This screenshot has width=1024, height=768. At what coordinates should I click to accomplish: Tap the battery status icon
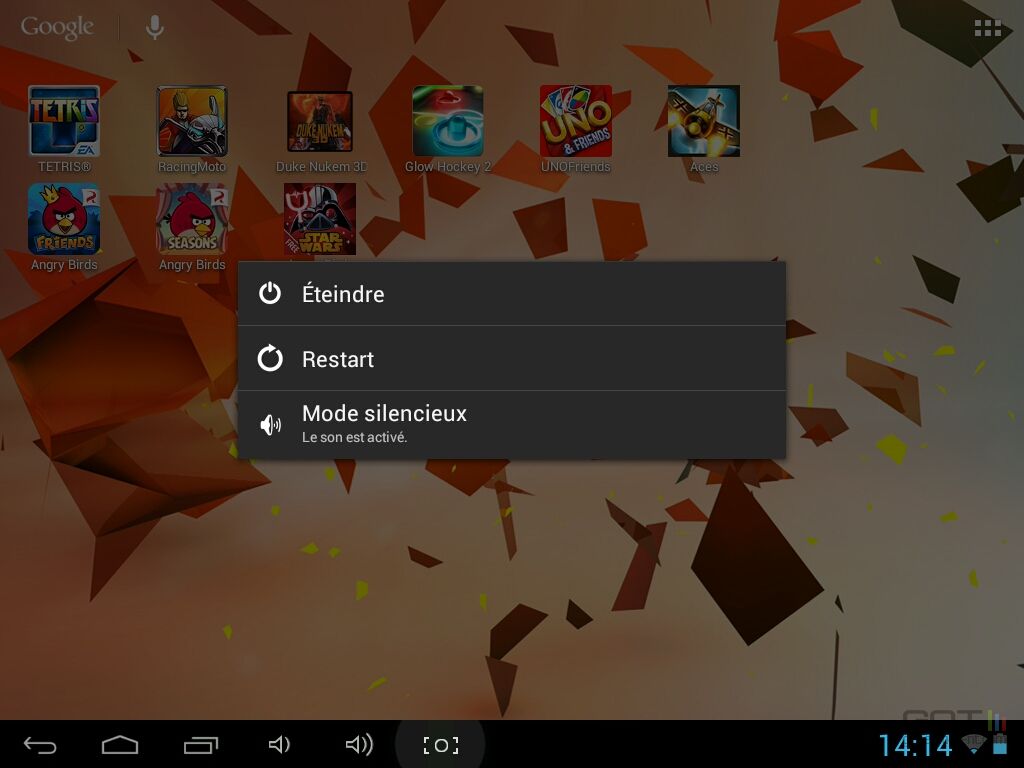pyautogui.click(x=999, y=743)
